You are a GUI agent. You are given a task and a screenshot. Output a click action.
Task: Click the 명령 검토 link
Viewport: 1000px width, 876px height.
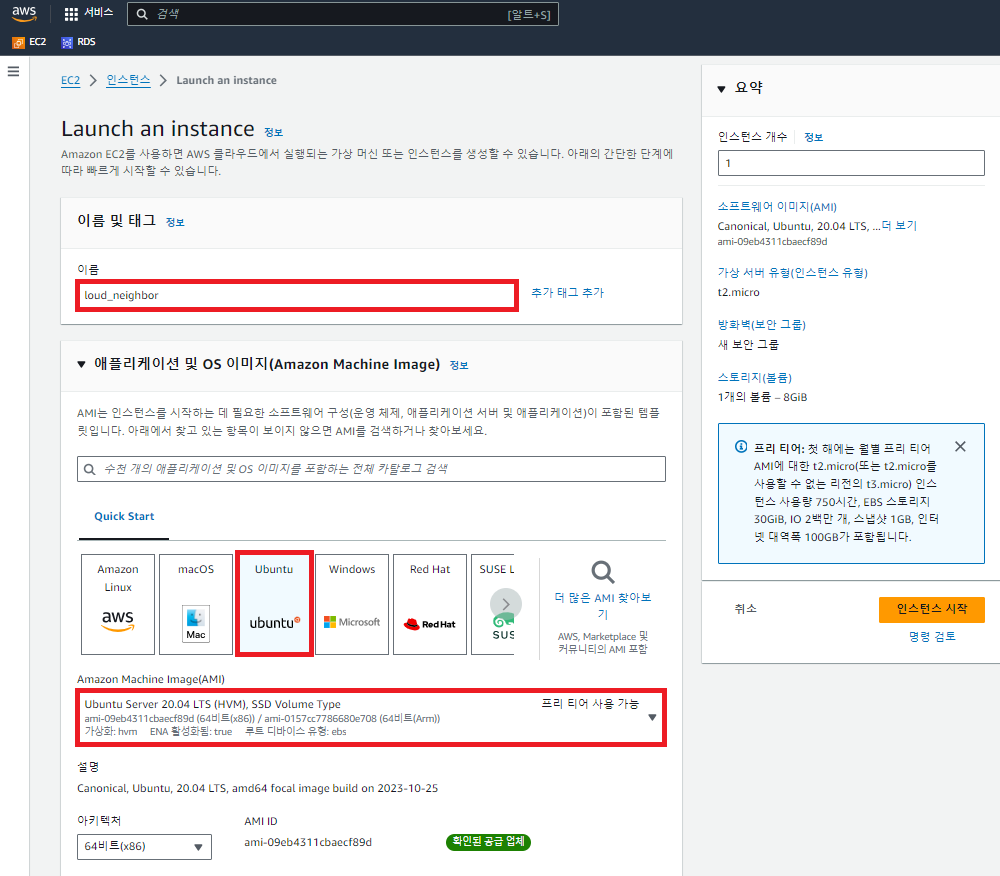pos(932,636)
